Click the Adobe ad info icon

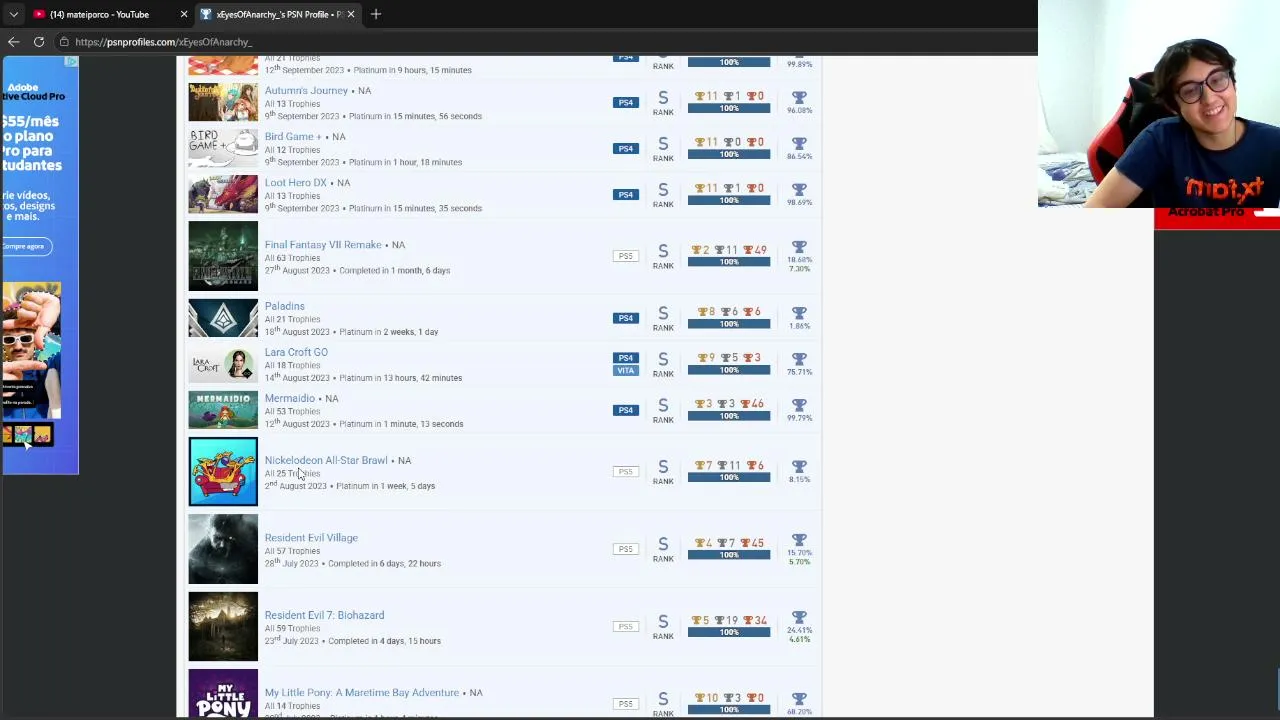click(x=71, y=62)
